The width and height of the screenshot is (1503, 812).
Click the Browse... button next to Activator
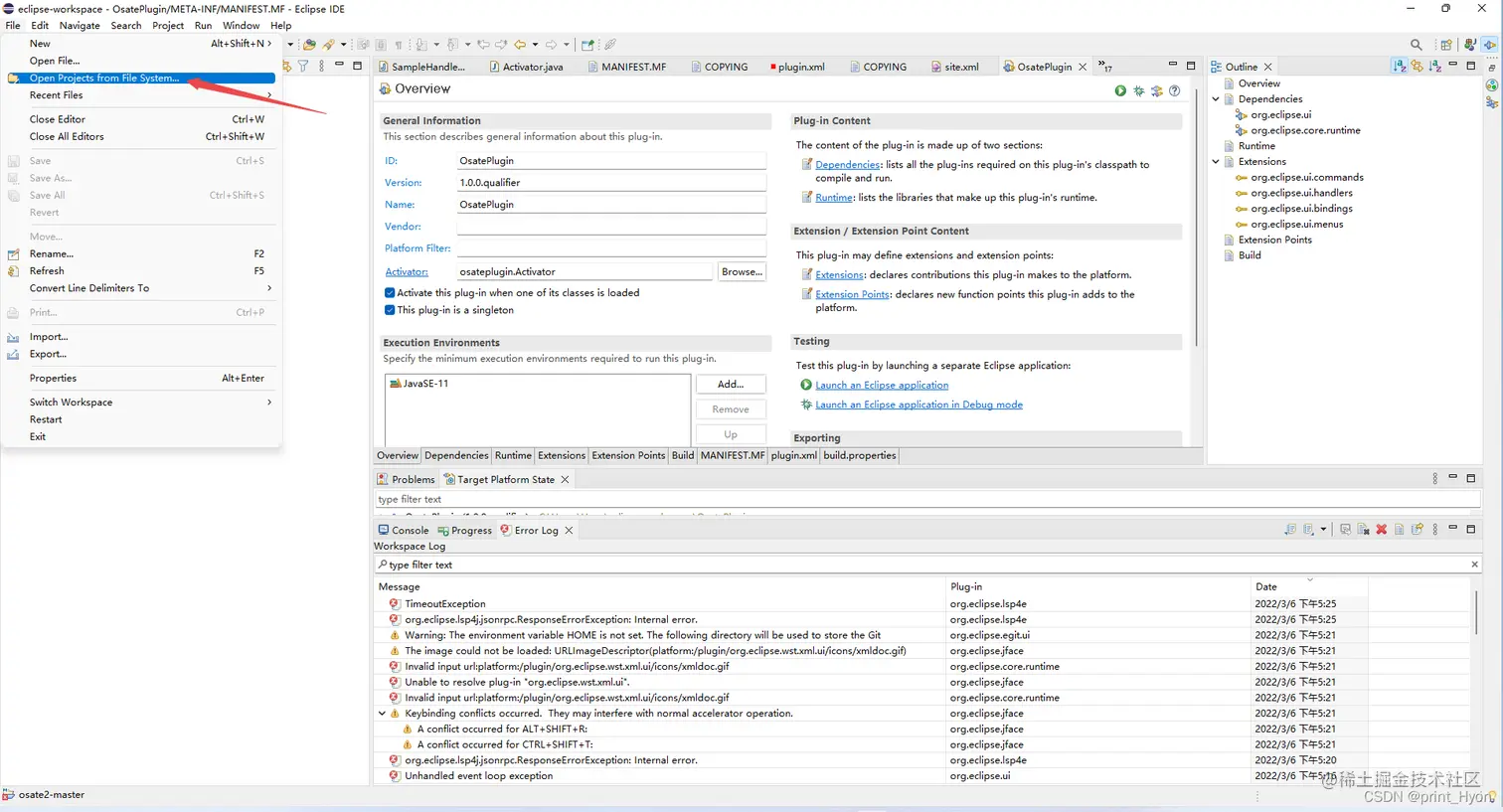click(742, 271)
